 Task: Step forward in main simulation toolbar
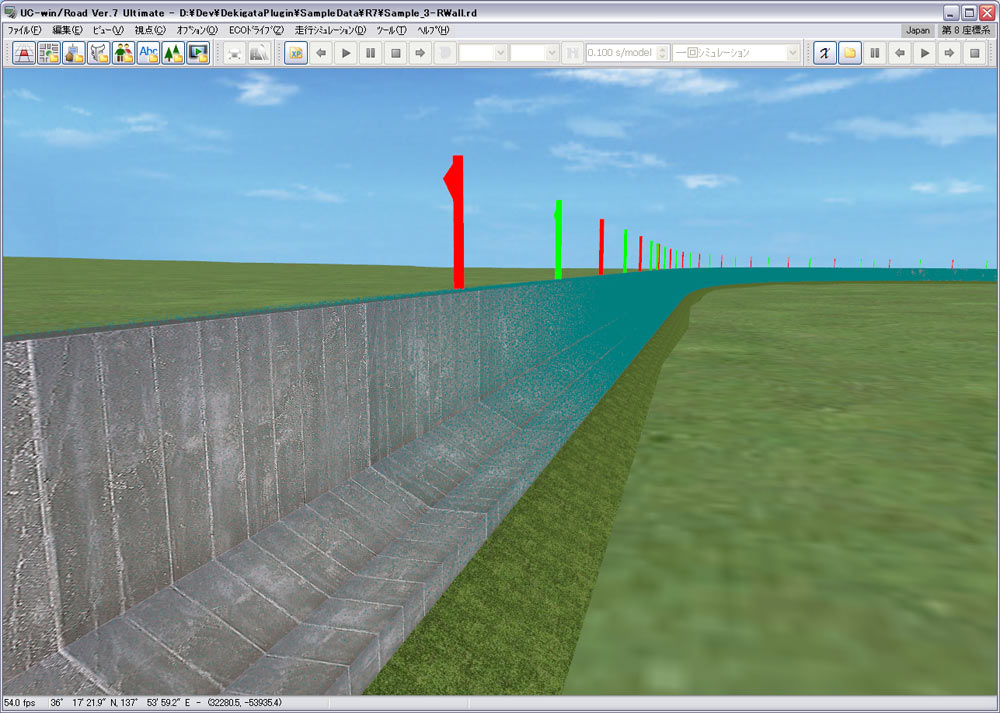coord(420,53)
